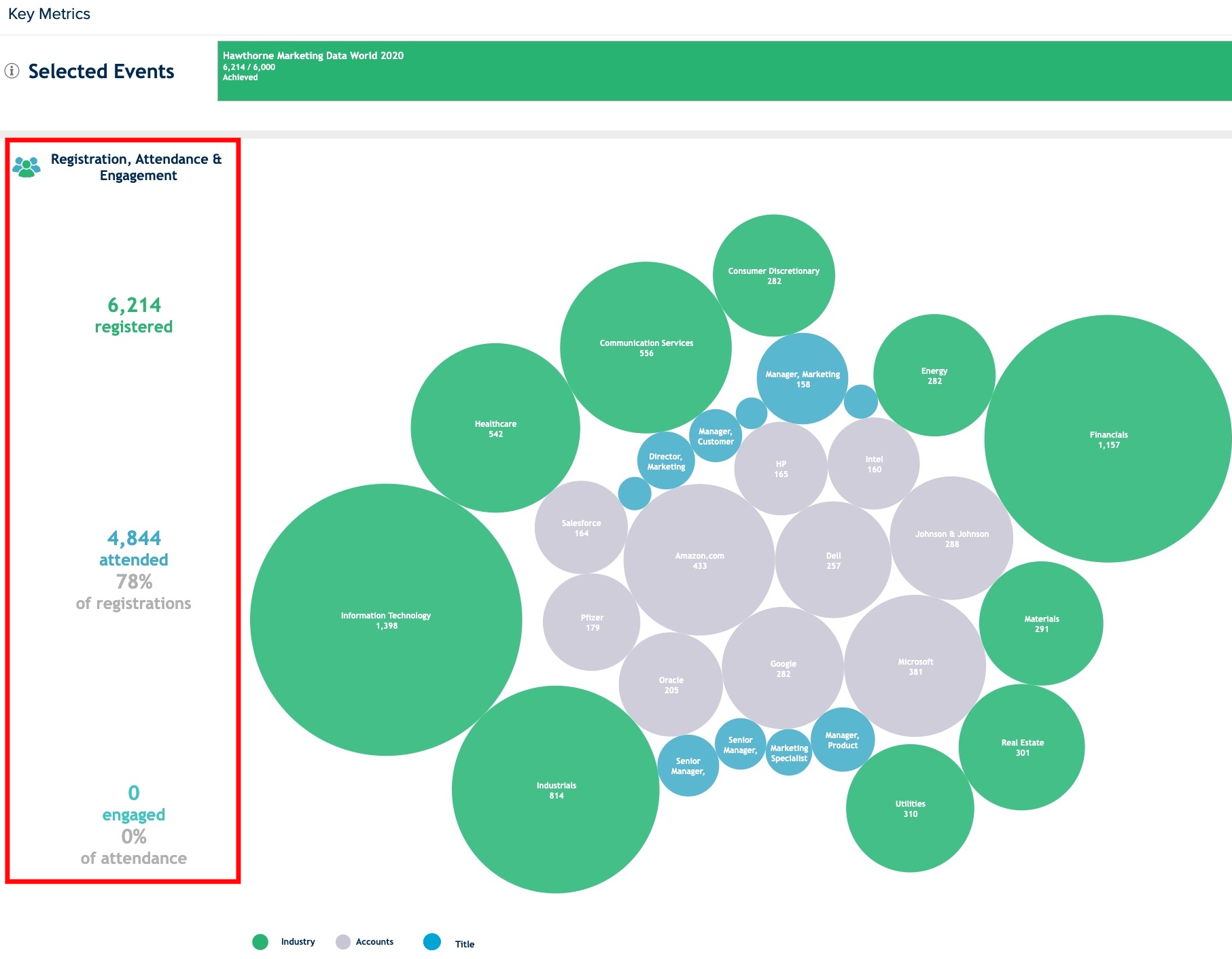Click the Manager, Product title bubble
Image resolution: width=1232 pixels, height=959 pixels.
click(843, 739)
